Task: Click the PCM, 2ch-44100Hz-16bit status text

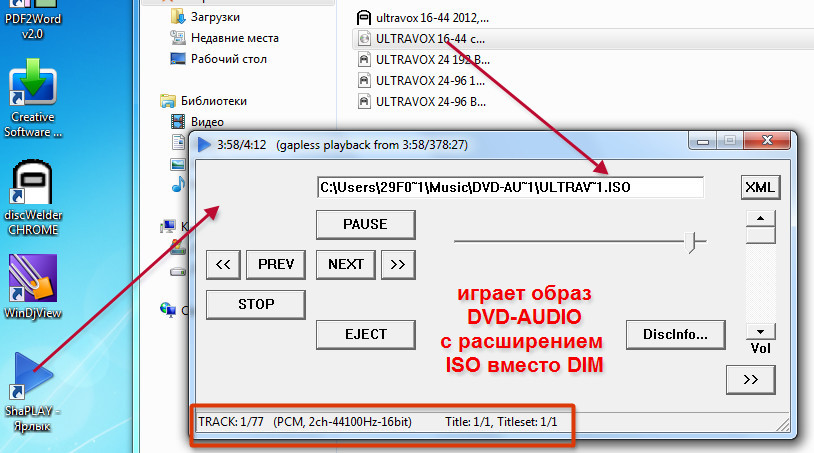Action: pos(343,422)
